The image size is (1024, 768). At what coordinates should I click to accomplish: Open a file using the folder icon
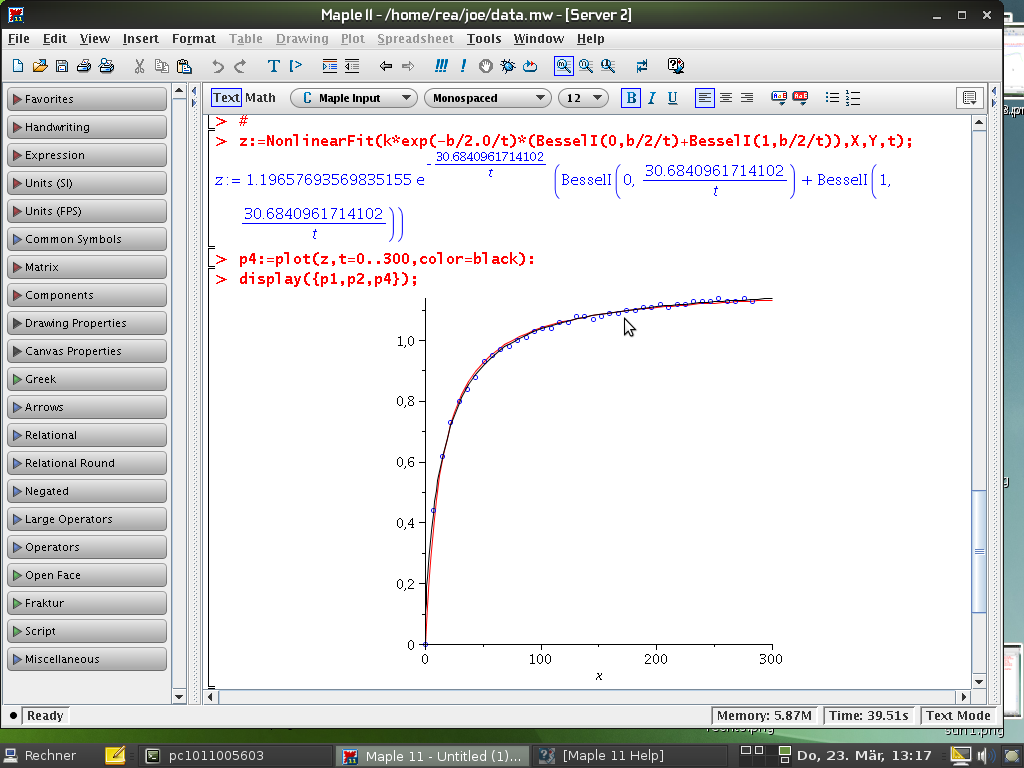pos(40,66)
